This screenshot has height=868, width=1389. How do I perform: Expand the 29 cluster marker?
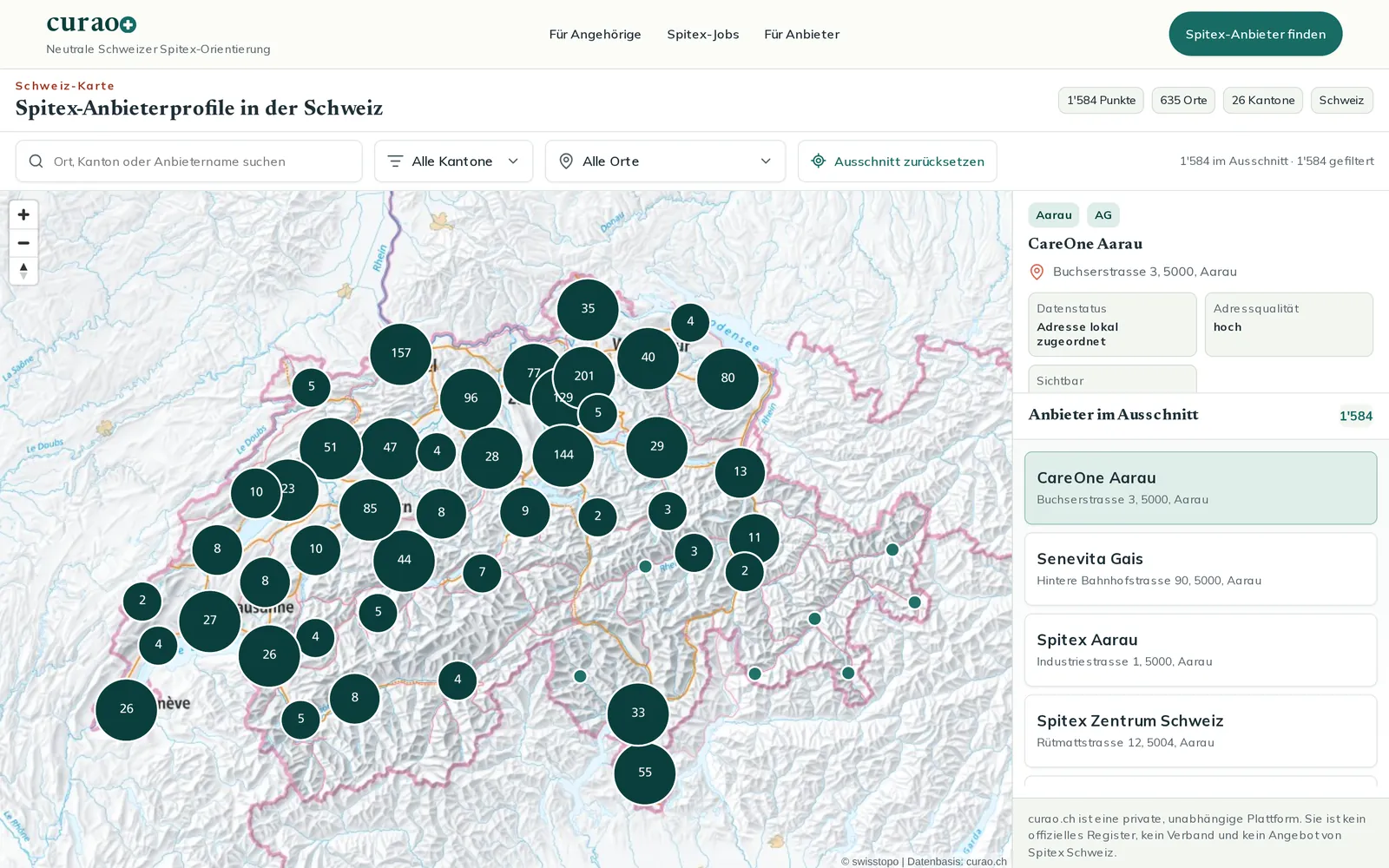coord(656,446)
